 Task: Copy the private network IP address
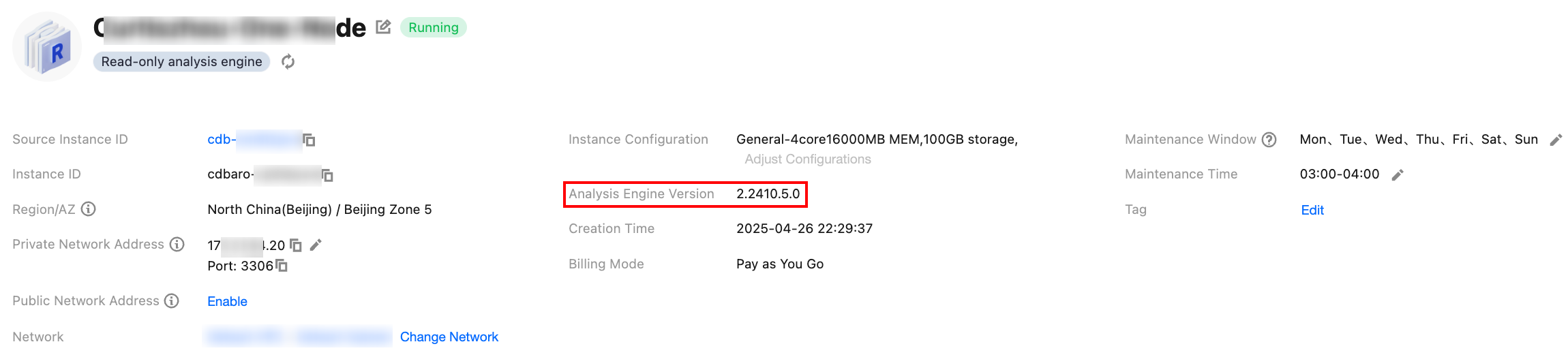tap(296, 245)
